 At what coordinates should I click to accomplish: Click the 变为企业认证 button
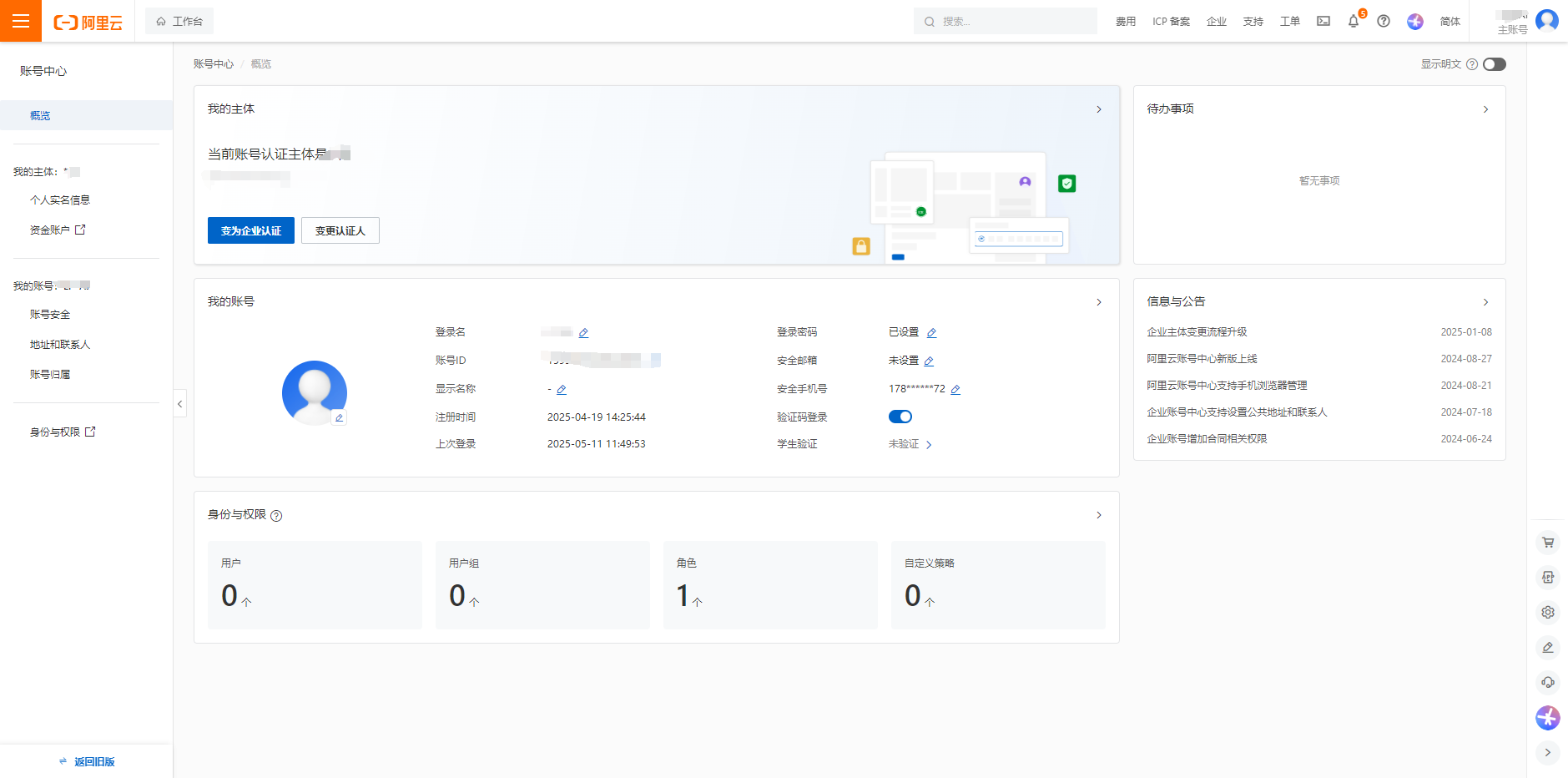(x=250, y=231)
